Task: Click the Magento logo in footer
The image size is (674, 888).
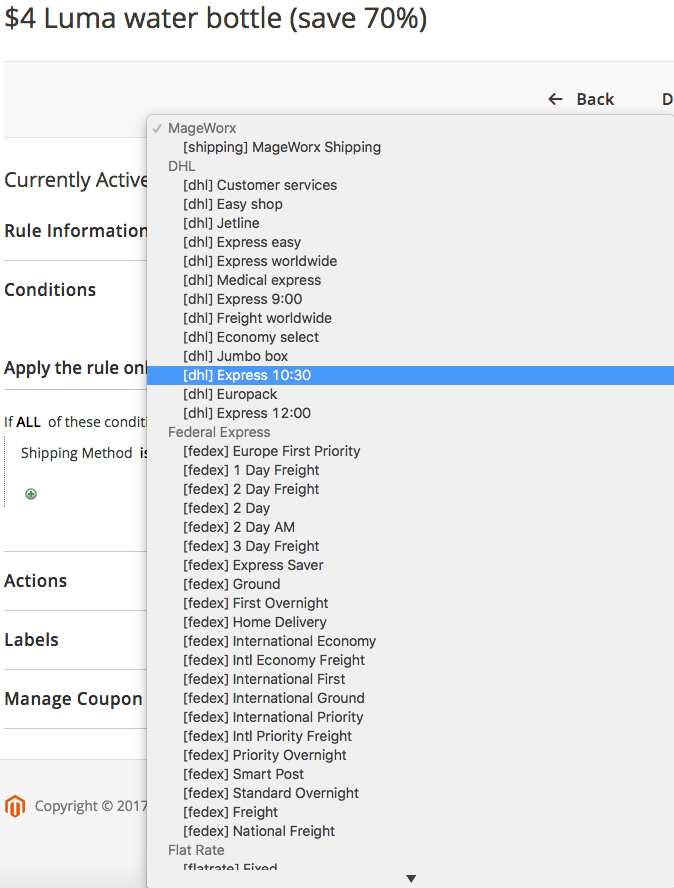Action: (15, 806)
